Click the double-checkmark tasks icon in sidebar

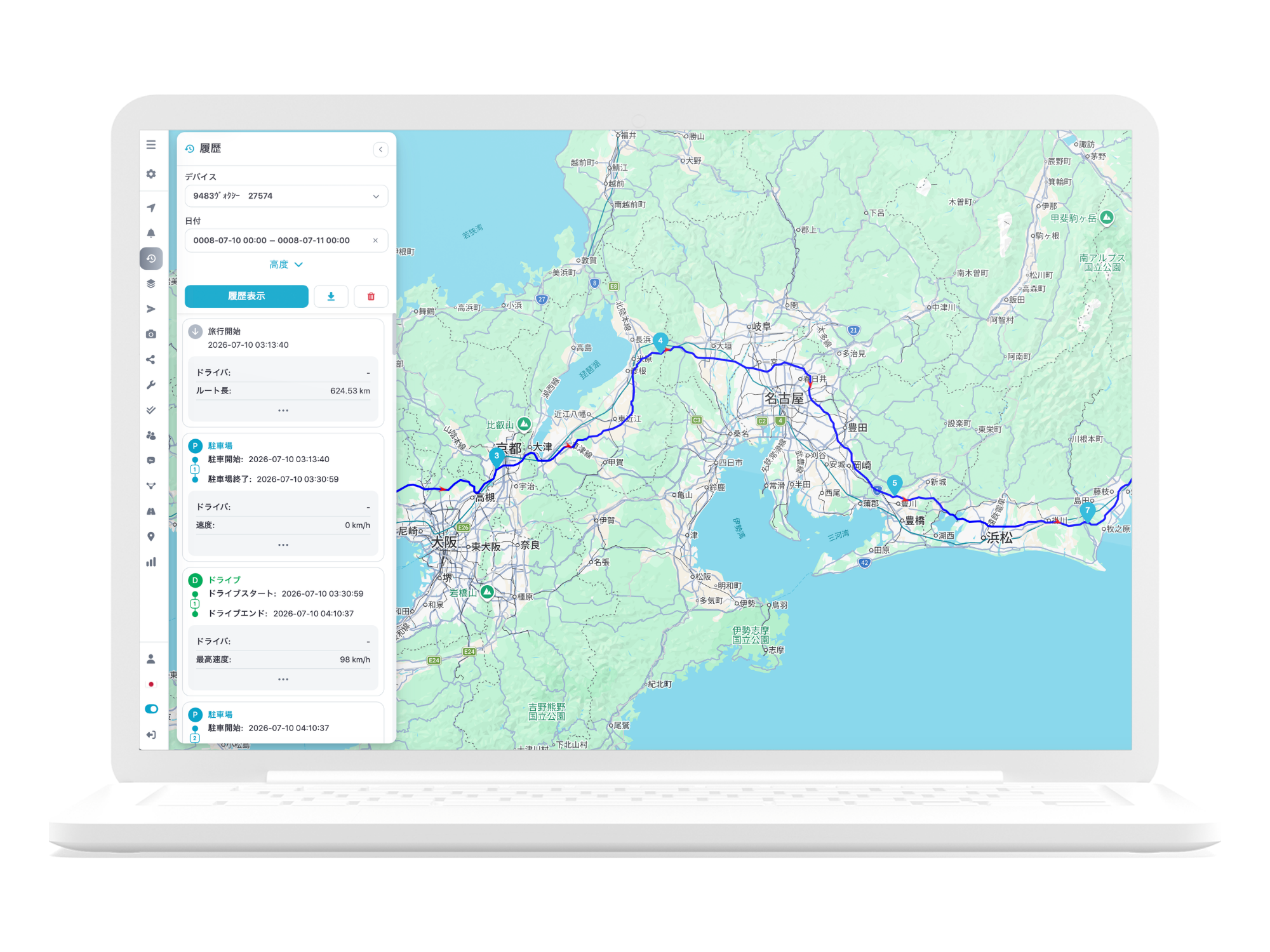click(x=151, y=410)
